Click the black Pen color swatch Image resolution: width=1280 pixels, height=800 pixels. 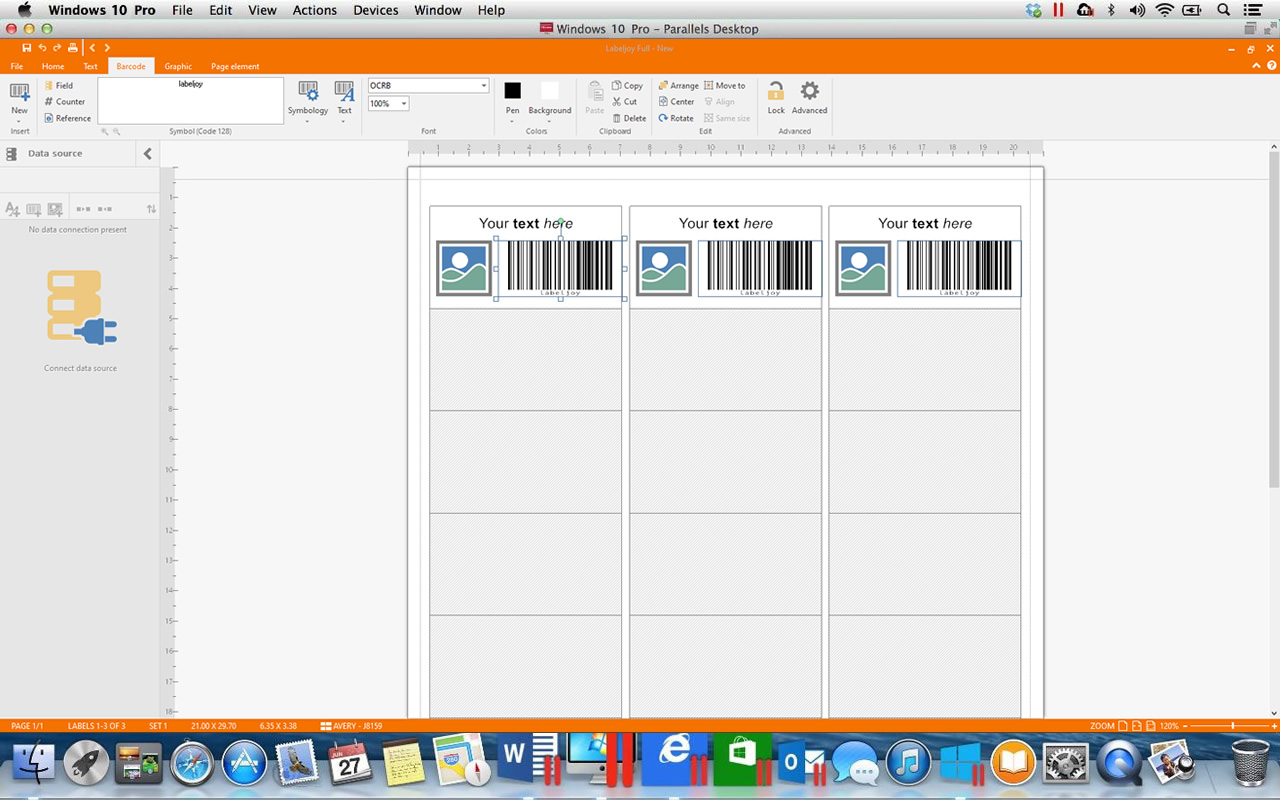pos(512,91)
